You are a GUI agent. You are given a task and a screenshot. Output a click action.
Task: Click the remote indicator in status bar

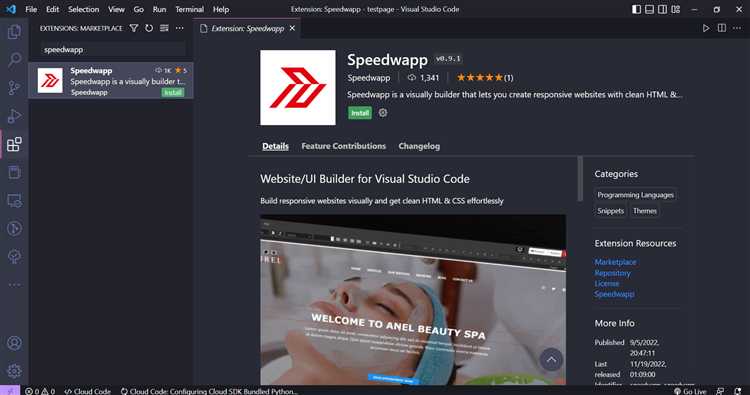10,390
